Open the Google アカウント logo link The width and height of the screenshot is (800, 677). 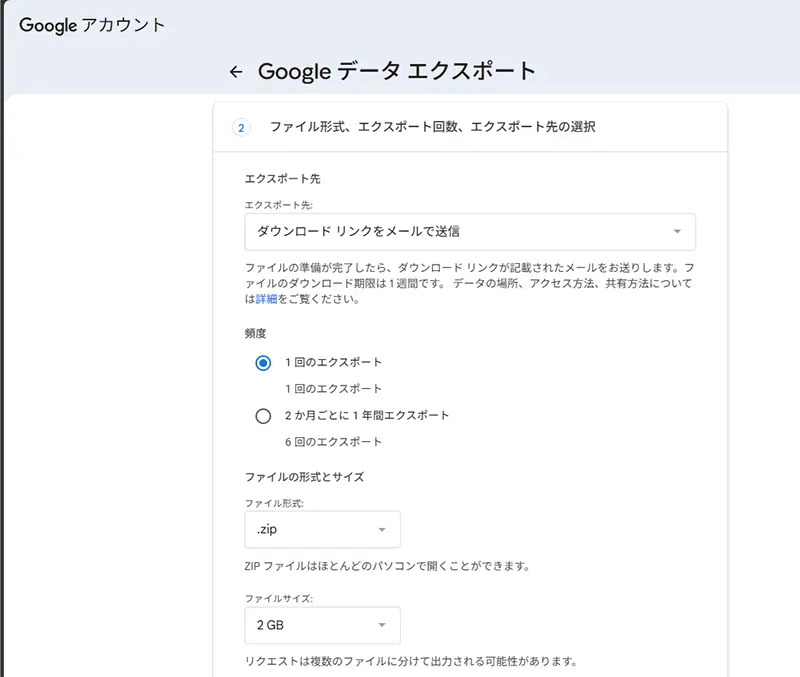(x=92, y=25)
